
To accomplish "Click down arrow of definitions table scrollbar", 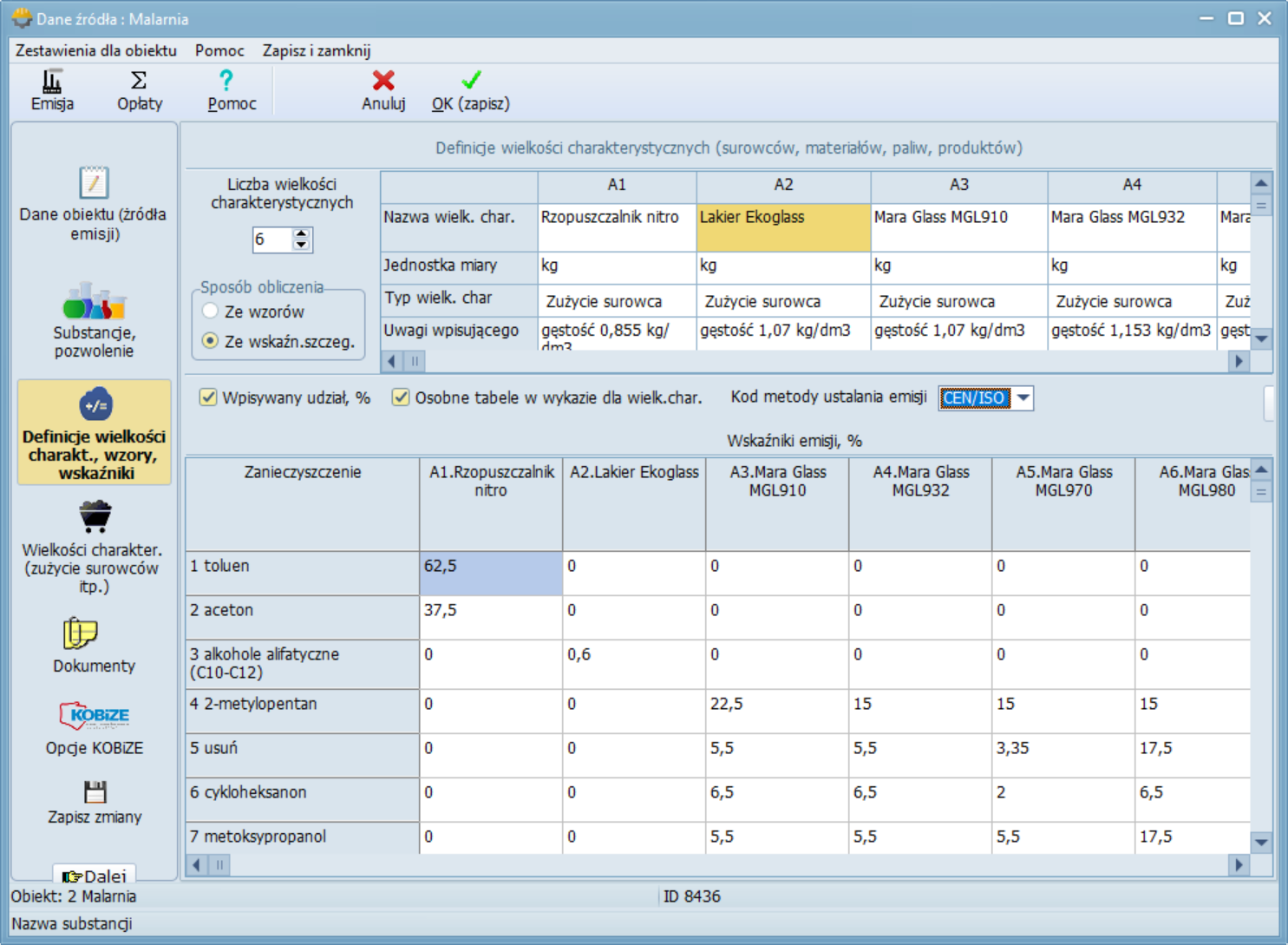I will (1262, 339).
